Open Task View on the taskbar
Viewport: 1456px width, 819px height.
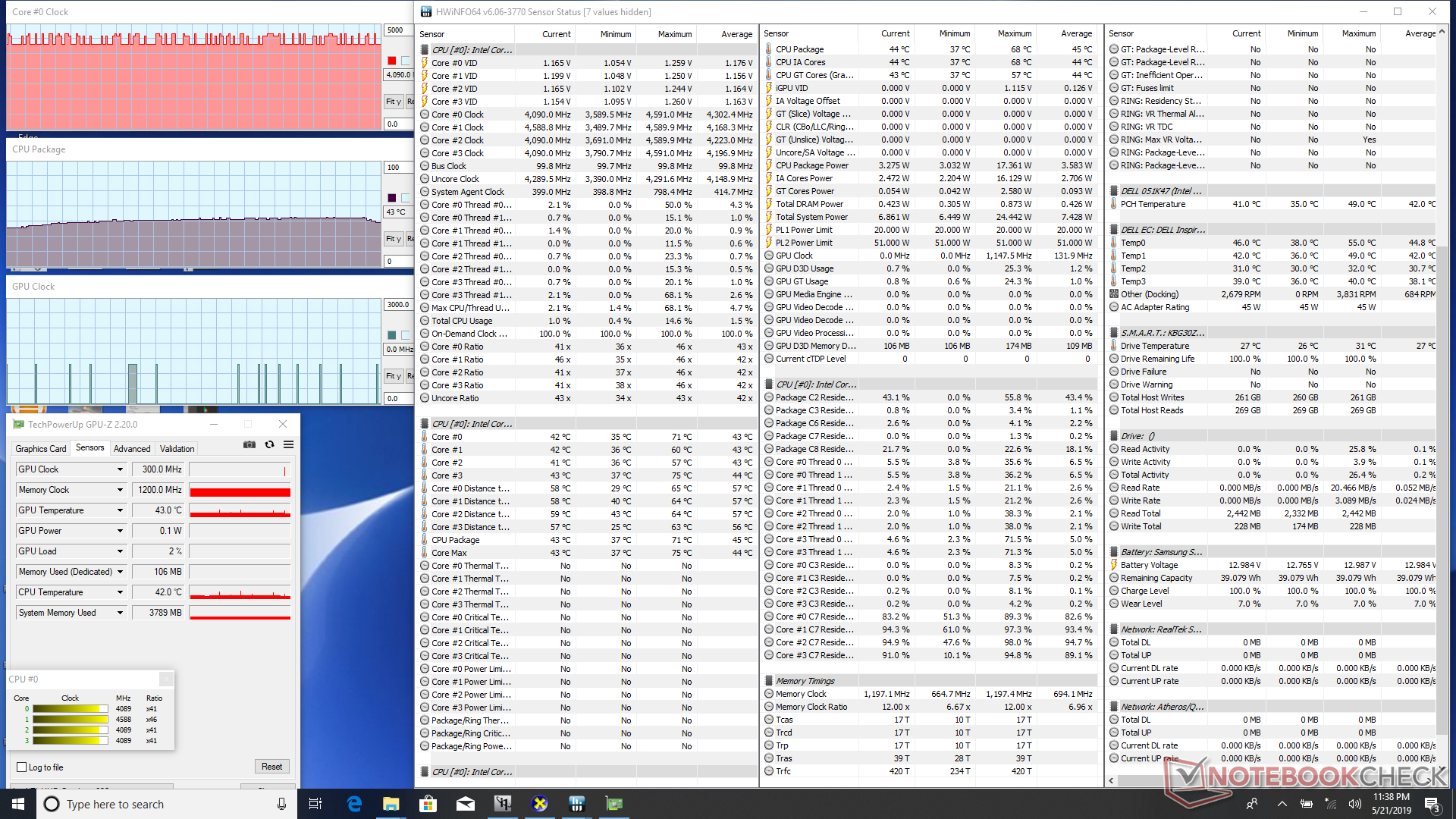315,804
